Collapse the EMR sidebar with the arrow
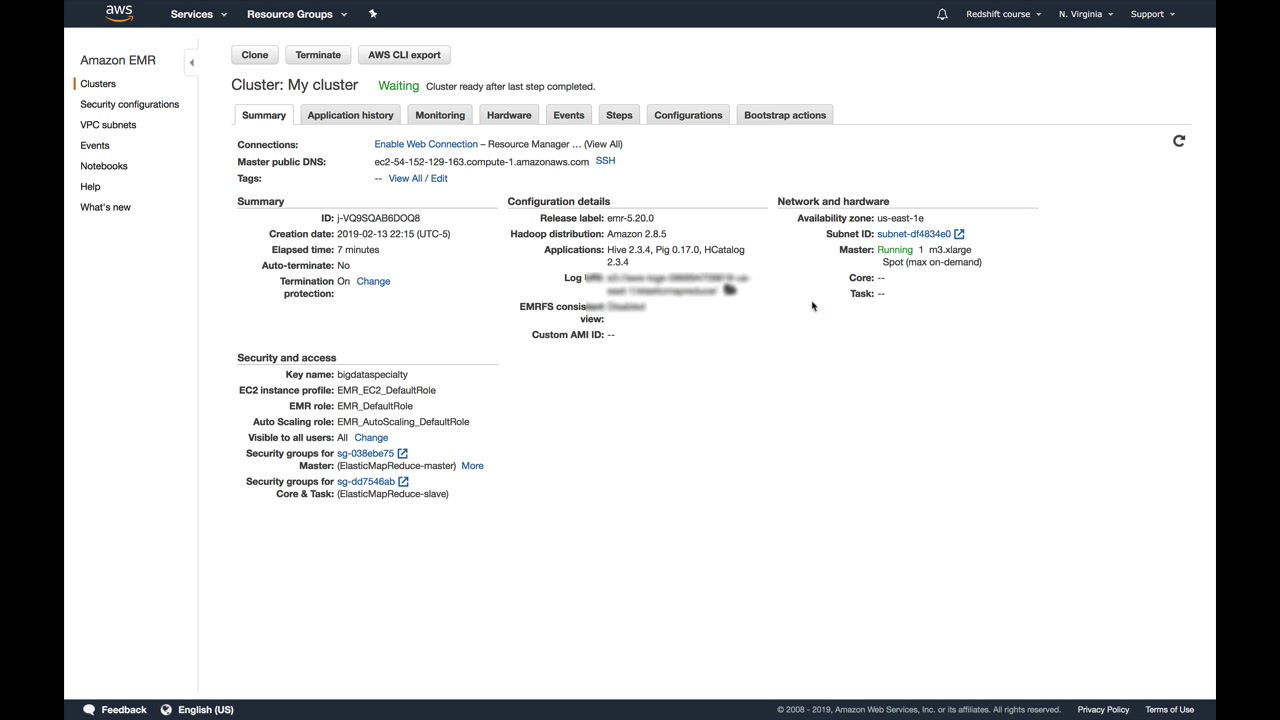This screenshot has width=1280, height=720. point(191,62)
